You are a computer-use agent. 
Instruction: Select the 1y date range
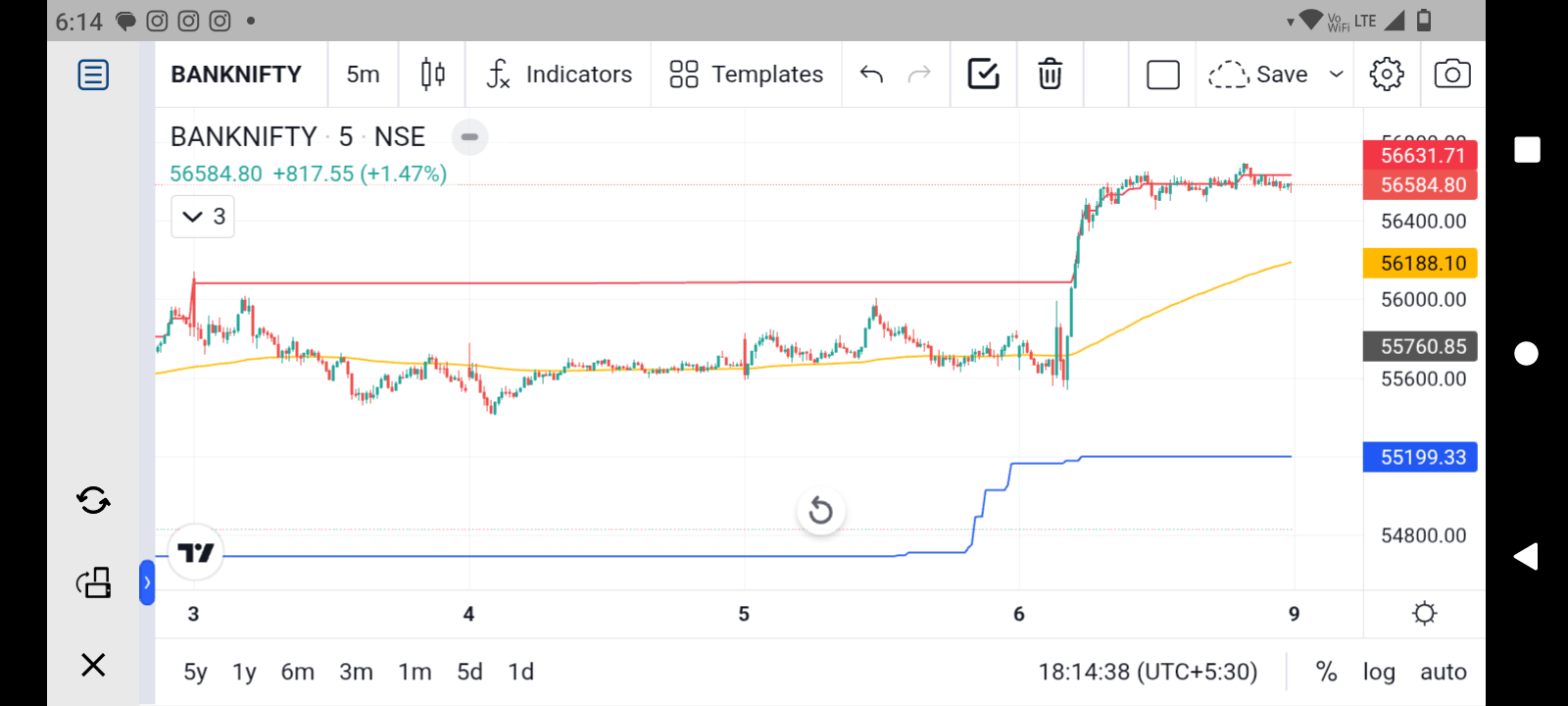coord(244,672)
